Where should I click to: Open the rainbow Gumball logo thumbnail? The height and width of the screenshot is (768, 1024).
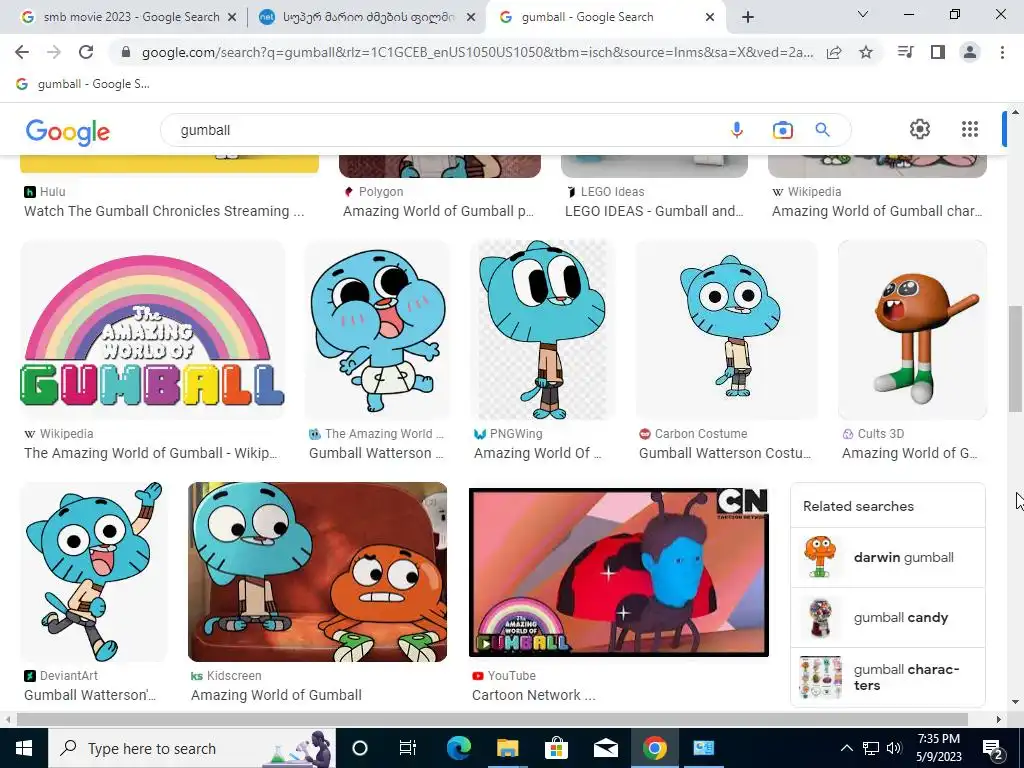pyautogui.click(x=153, y=330)
